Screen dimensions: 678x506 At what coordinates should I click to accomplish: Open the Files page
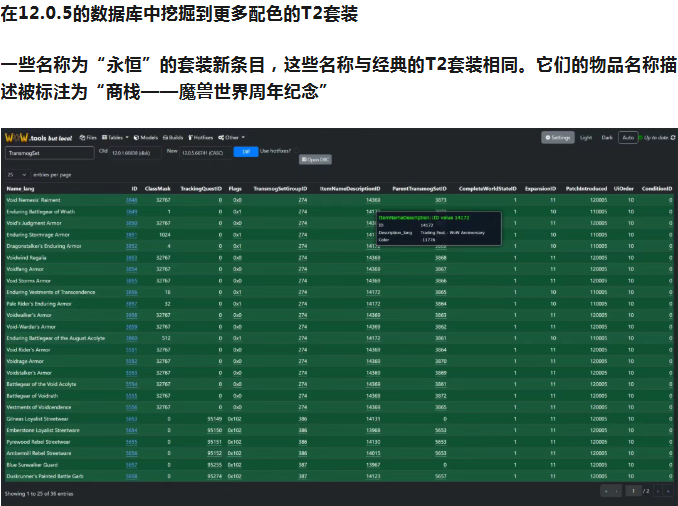(89, 137)
